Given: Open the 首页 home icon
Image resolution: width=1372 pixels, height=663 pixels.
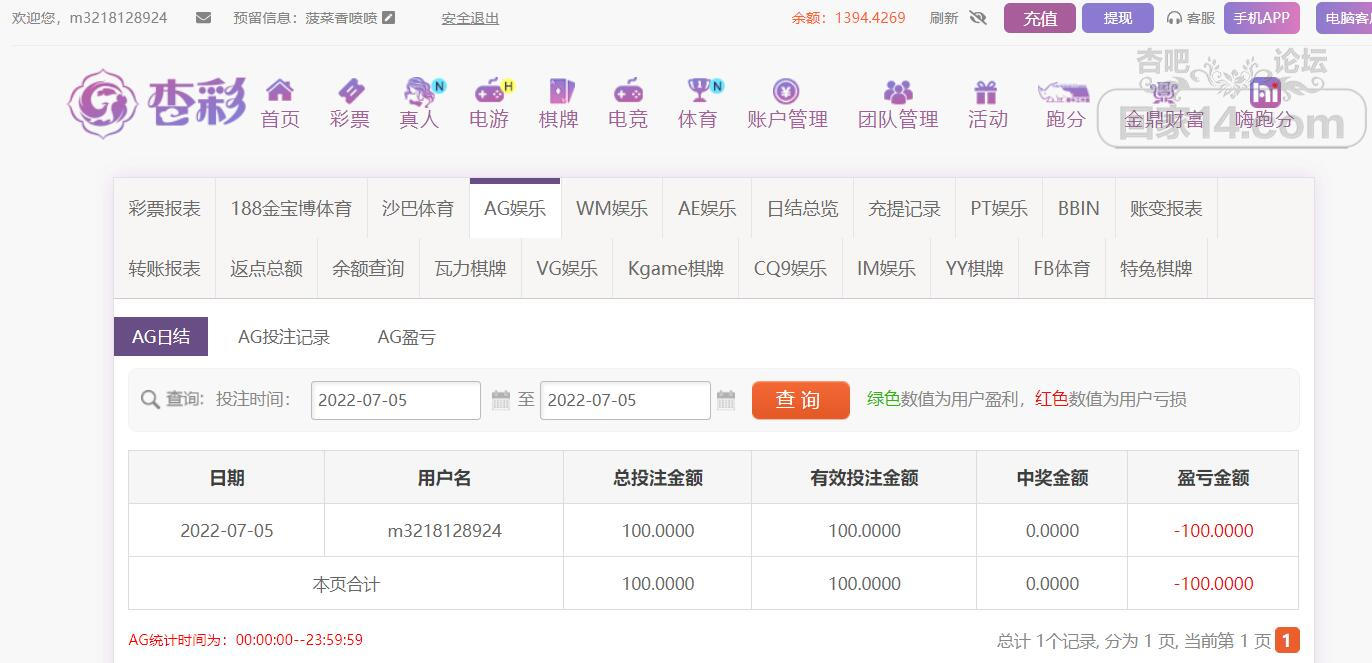Looking at the screenshot, I should pyautogui.click(x=280, y=92).
